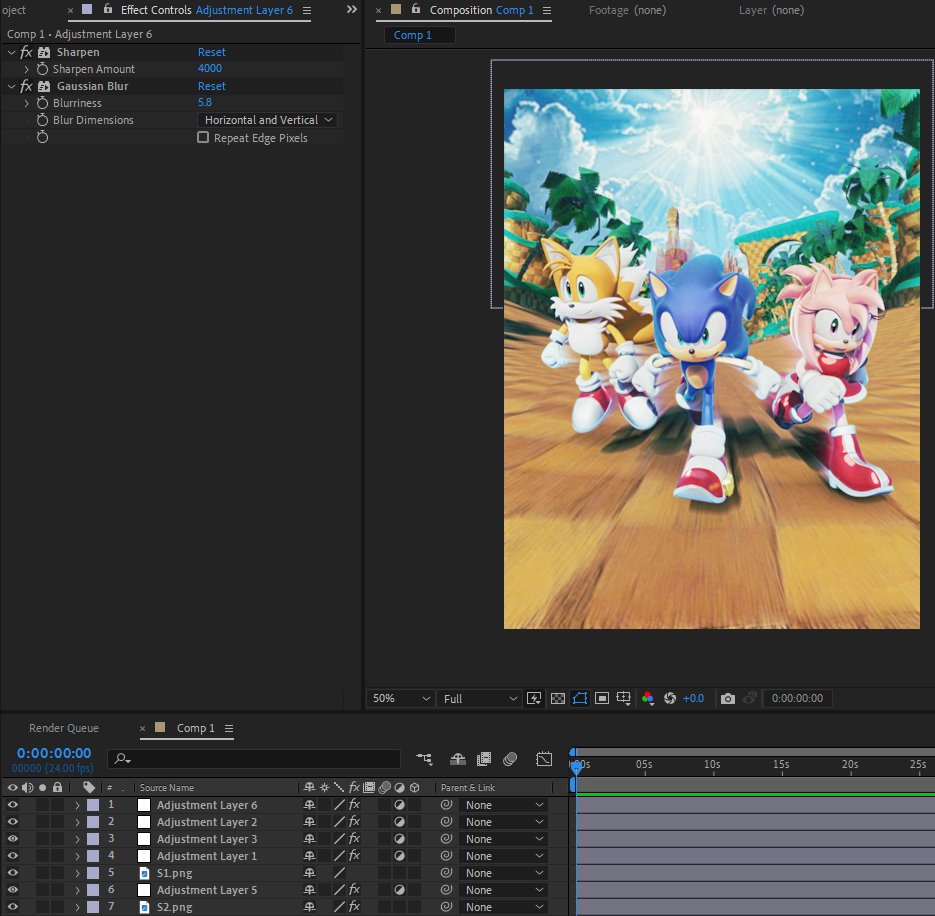Click the exposure value +0.0
Viewport: 935px width, 916px height.
click(693, 698)
